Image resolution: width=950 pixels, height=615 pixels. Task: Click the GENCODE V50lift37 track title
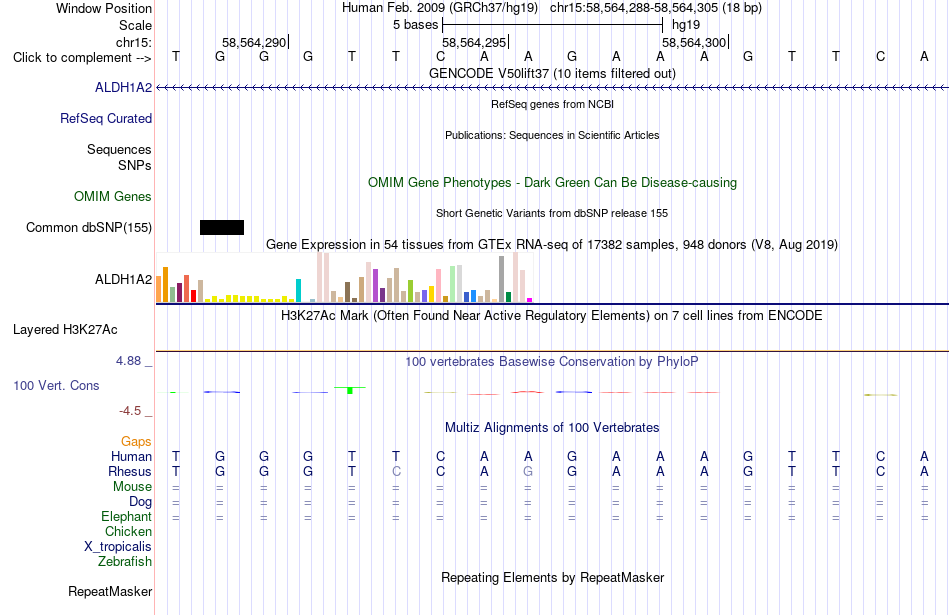pyautogui.click(x=552, y=73)
